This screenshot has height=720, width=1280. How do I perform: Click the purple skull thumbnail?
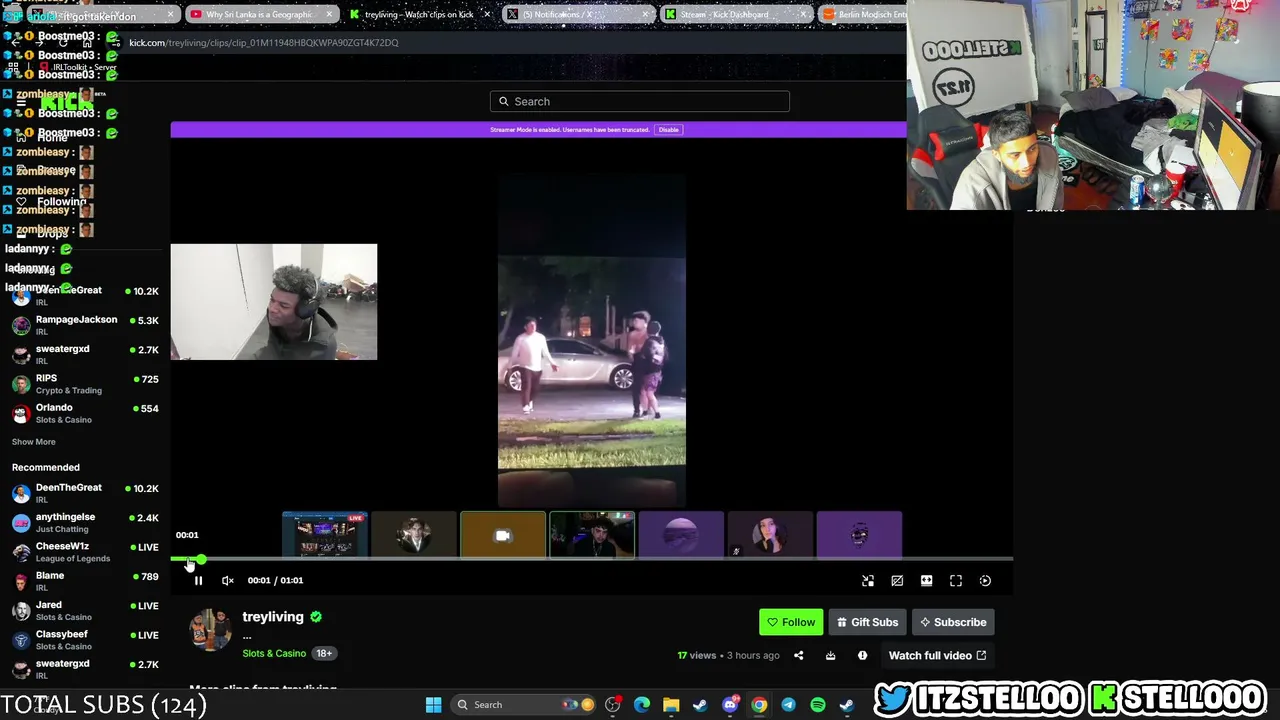[x=859, y=535]
